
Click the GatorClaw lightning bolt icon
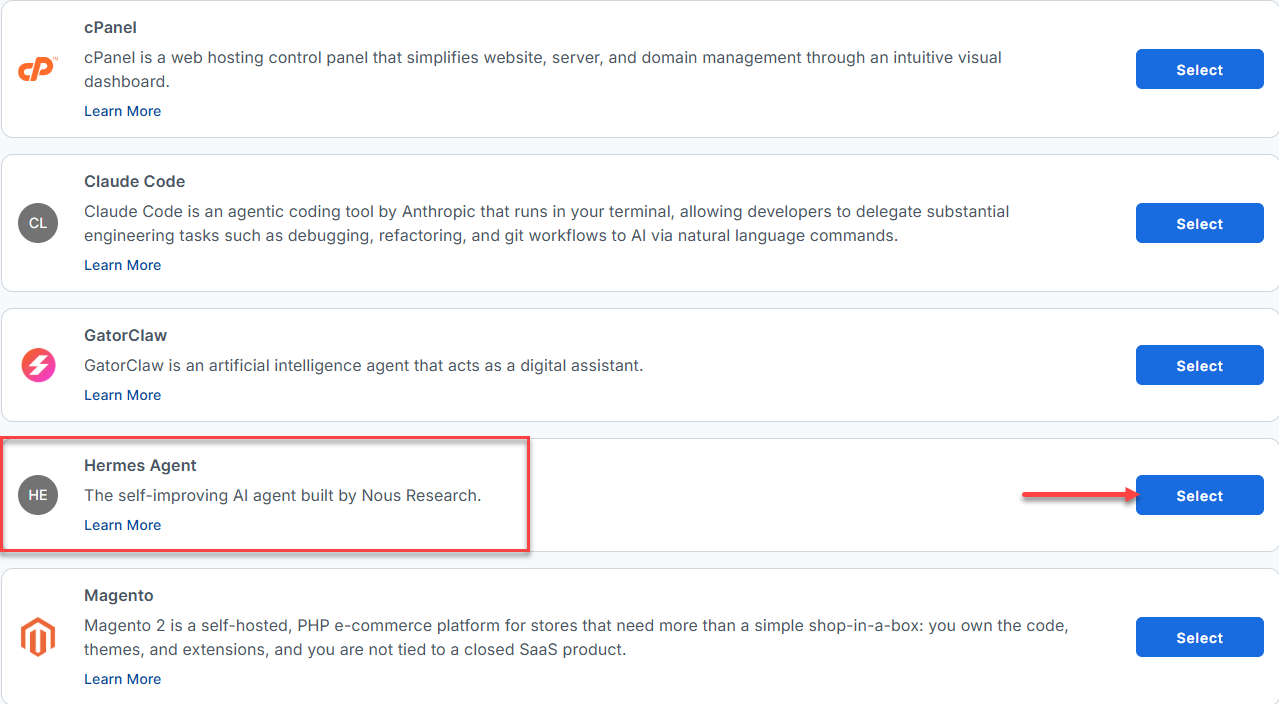tap(38, 365)
